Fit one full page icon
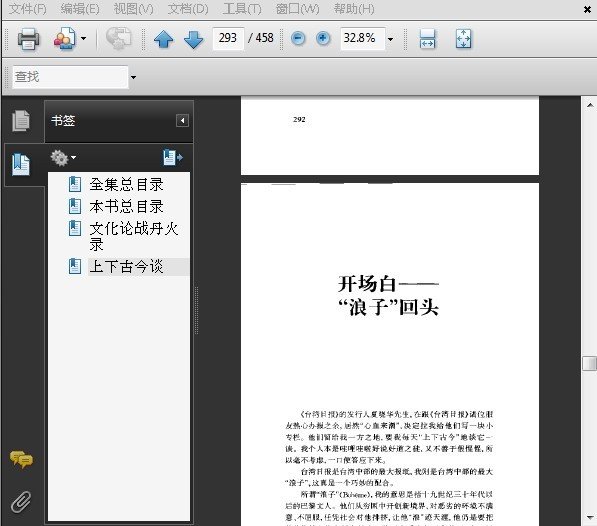 pyautogui.click(x=463, y=39)
